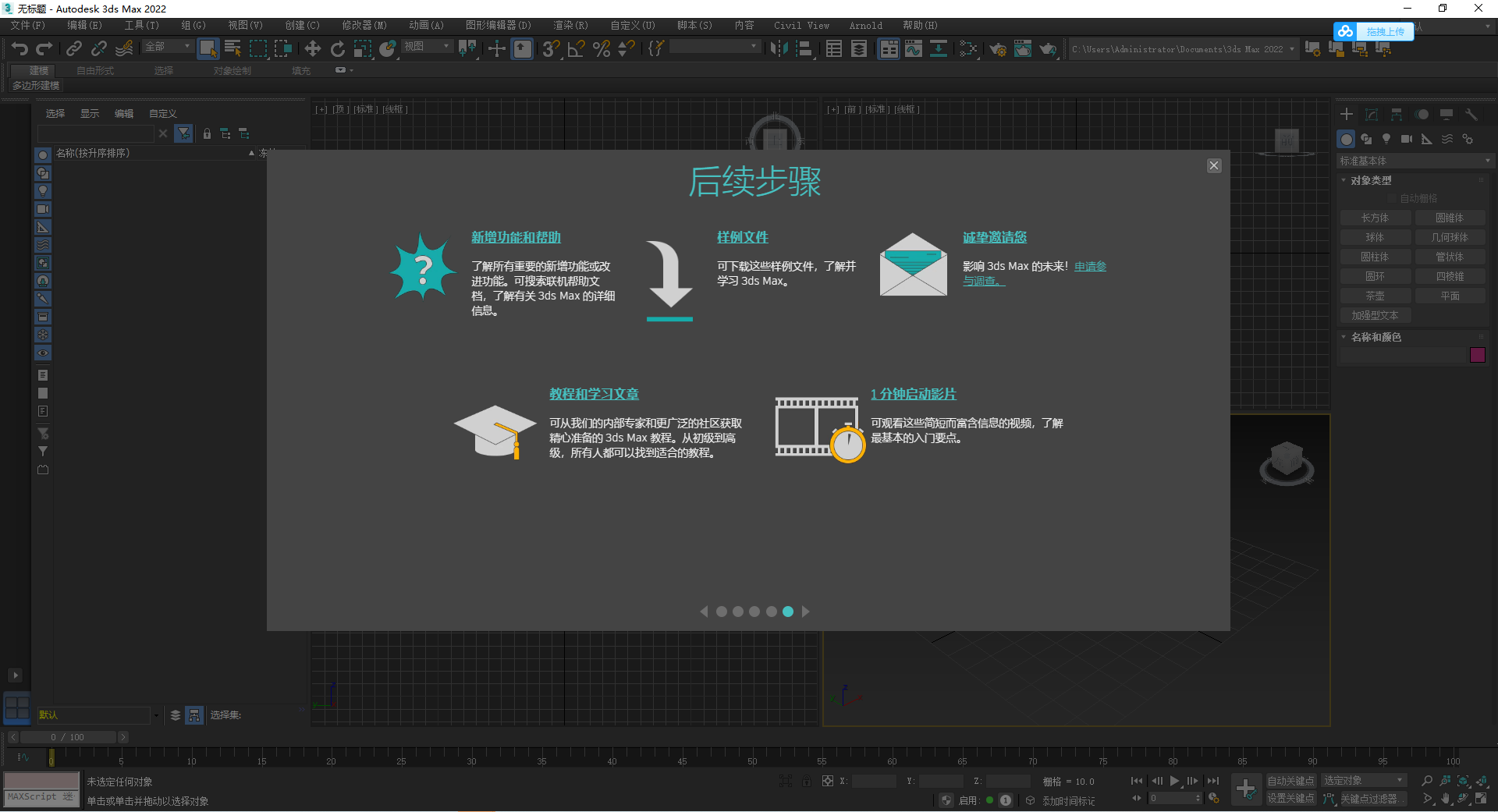Screen dimensions: 1498x812
Task: Click the Play Animation button
Action: click(x=1174, y=781)
